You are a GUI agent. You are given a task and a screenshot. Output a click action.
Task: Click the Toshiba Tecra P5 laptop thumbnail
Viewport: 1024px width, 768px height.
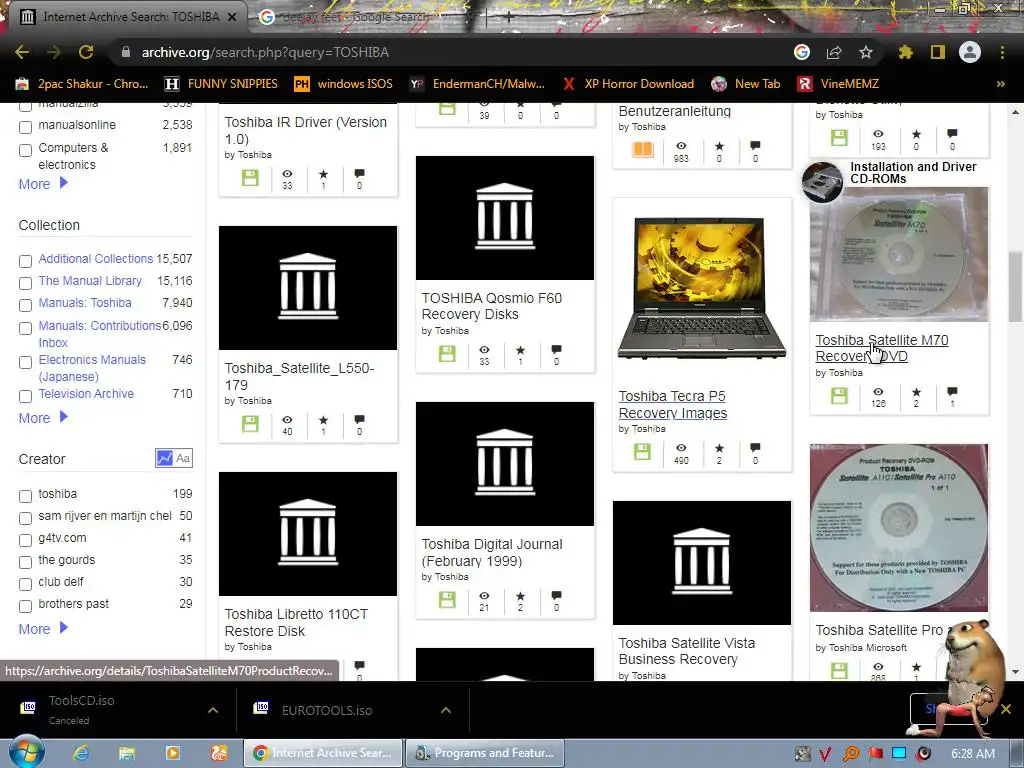pyautogui.click(x=702, y=289)
